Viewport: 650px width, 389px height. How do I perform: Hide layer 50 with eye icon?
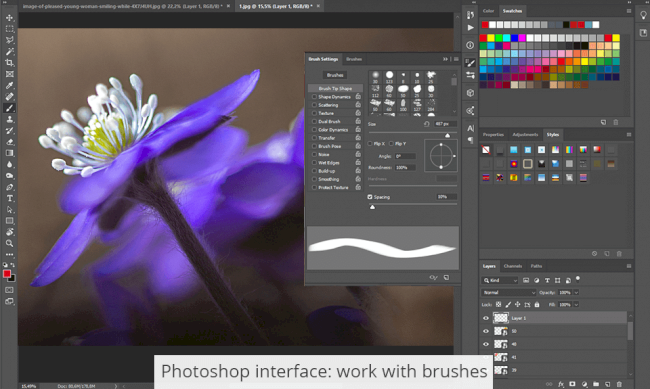tap(486, 331)
